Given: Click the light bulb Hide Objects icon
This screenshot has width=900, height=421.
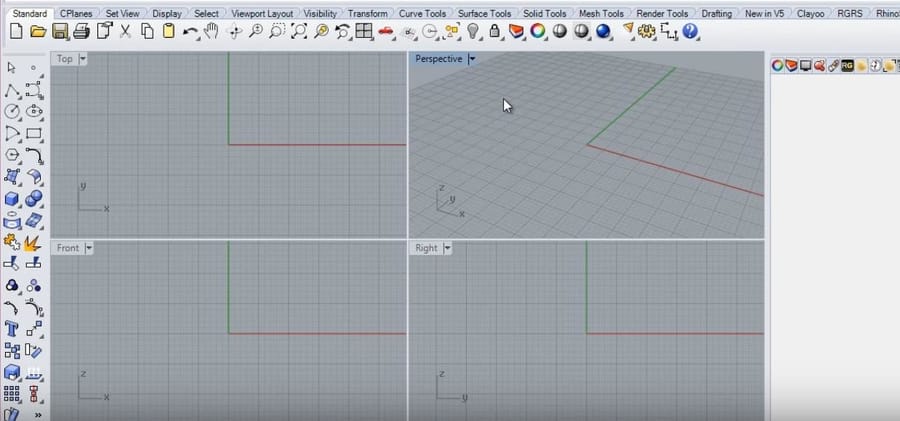Looking at the screenshot, I should [x=473, y=31].
